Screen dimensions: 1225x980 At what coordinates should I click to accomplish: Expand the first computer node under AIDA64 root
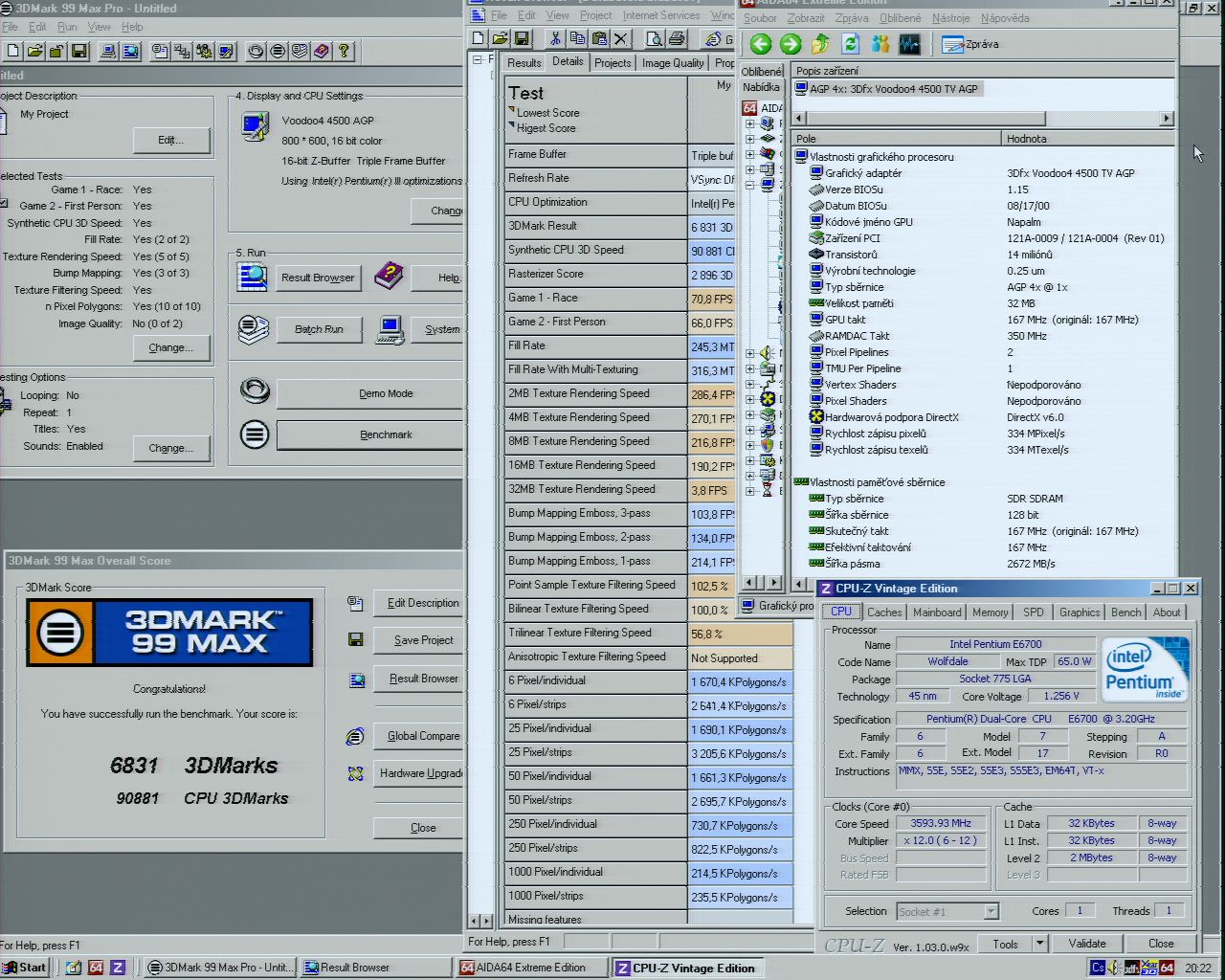[x=750, y=123]
